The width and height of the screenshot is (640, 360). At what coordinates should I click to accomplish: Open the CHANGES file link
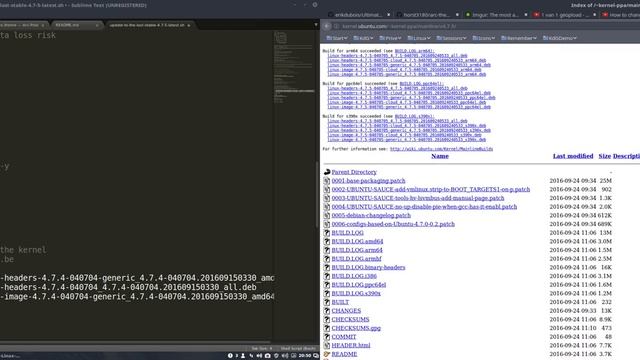[346, 311]
